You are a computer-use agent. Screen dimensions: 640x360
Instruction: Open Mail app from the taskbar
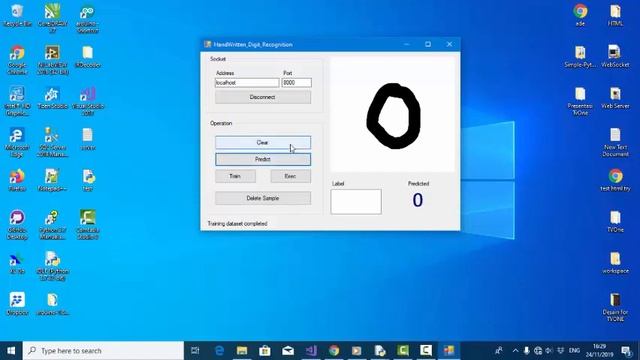[288, 351]
